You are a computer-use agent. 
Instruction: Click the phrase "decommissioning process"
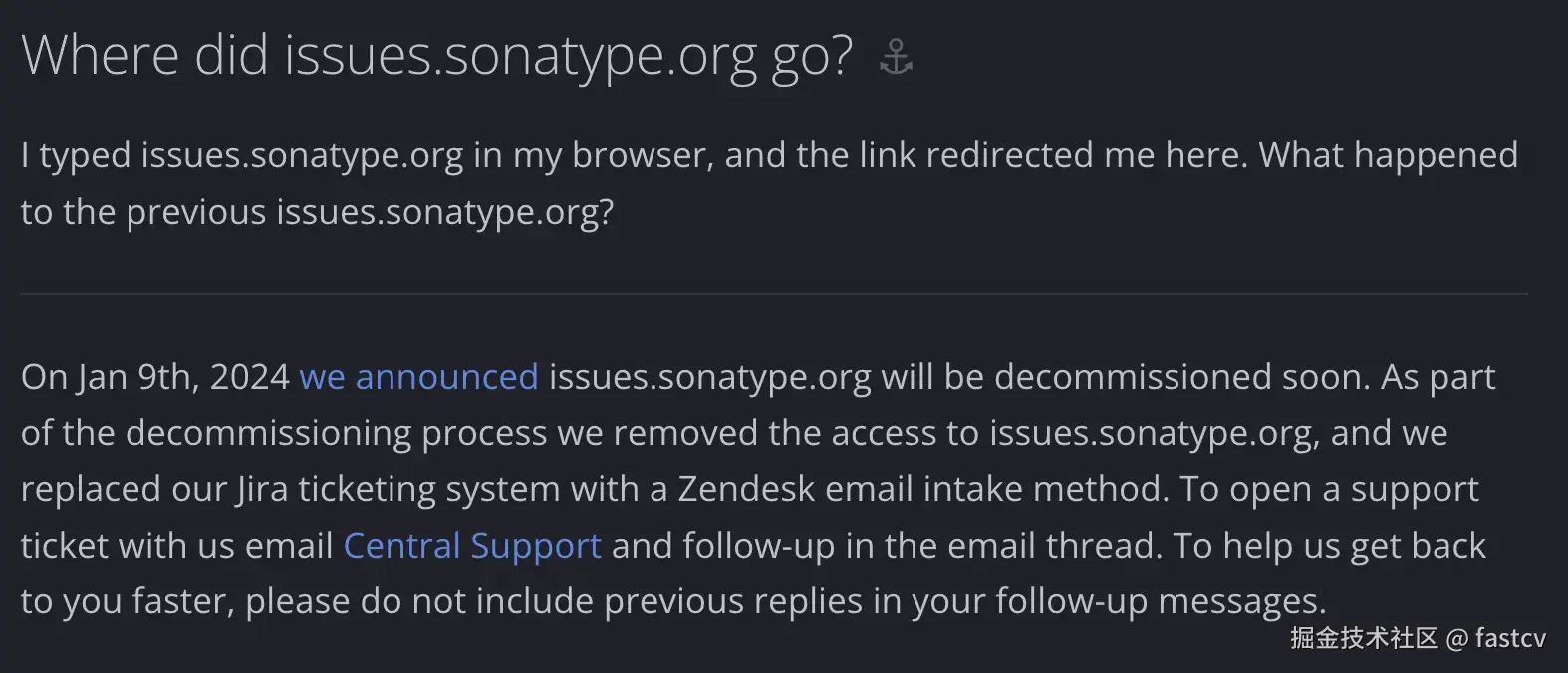(336, 433)
